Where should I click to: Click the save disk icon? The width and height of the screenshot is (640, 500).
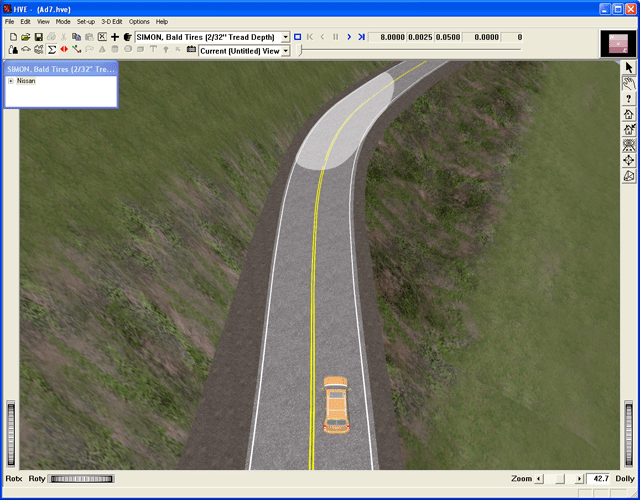pyautogui.click(x=38, y=37)
